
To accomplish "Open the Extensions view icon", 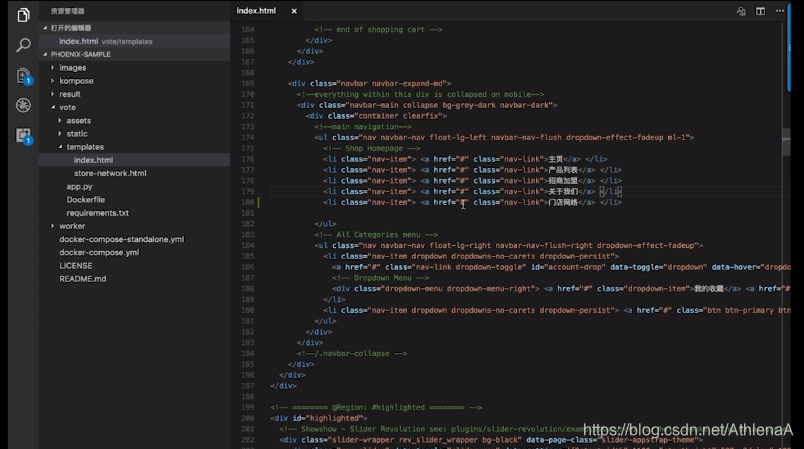I will click(23, 135).
